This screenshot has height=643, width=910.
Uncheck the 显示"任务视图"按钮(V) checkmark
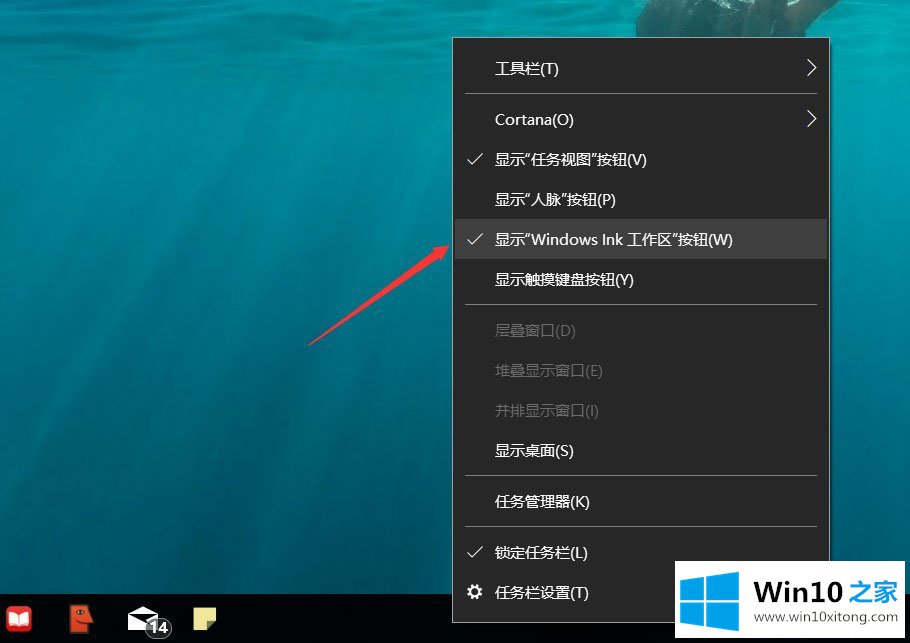pyautogui.click(x=475, y=159)
